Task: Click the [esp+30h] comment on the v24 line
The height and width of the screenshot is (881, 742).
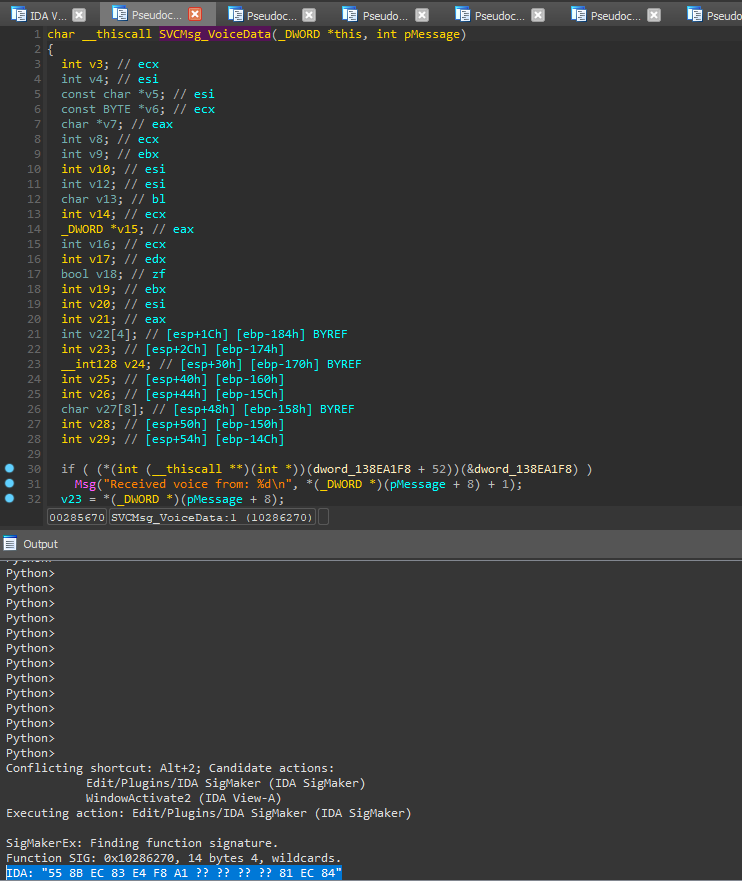Action: click(212, 364)
